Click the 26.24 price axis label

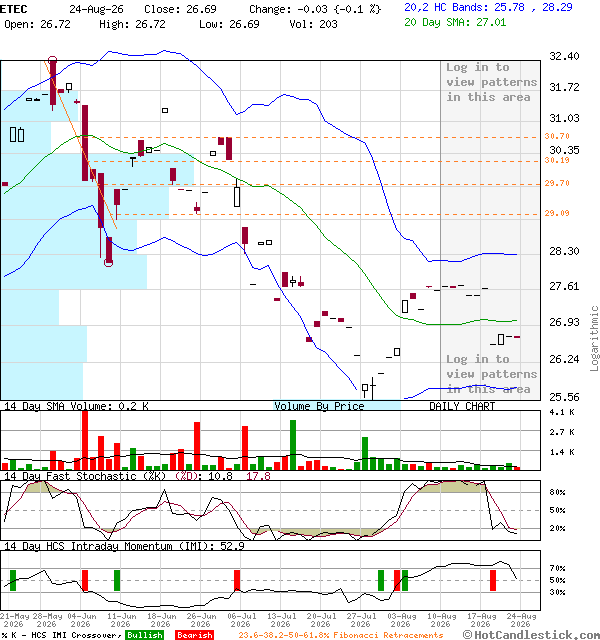click(564, 359)
